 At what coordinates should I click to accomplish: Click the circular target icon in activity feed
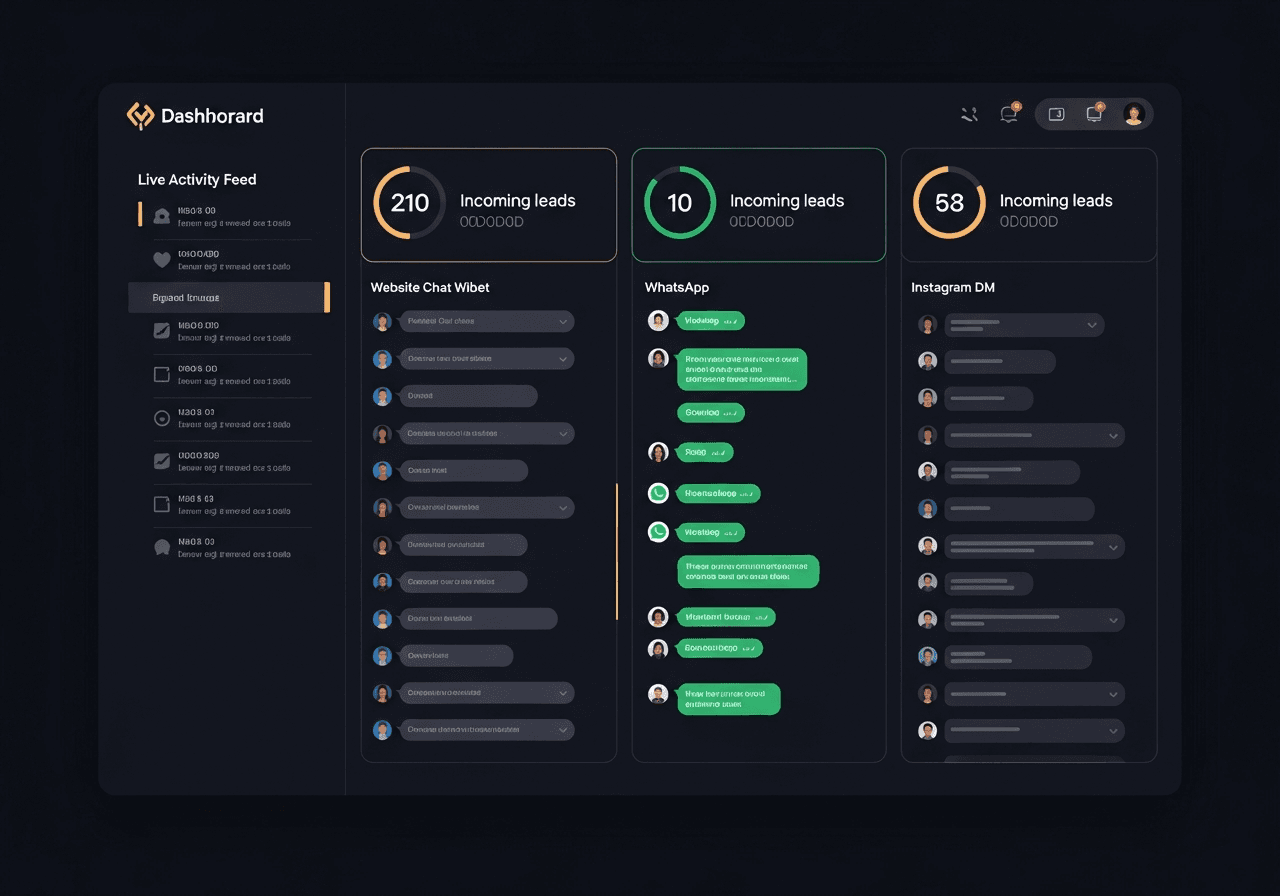[x=162, y=418]
